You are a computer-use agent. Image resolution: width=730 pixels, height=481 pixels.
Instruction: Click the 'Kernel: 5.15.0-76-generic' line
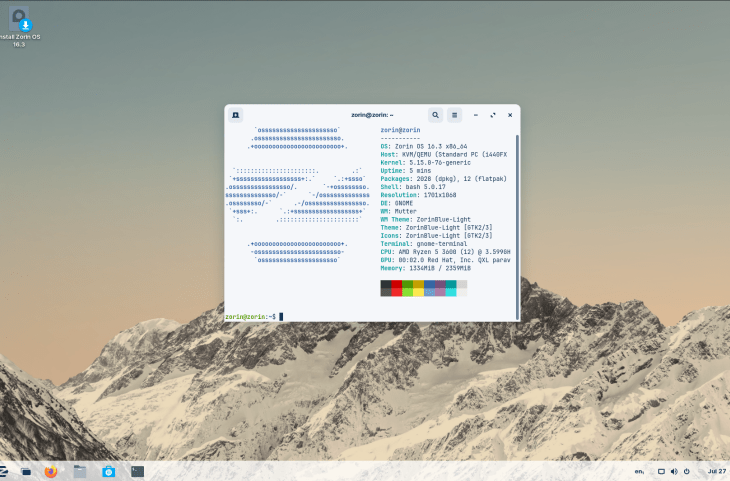[426, 163]
